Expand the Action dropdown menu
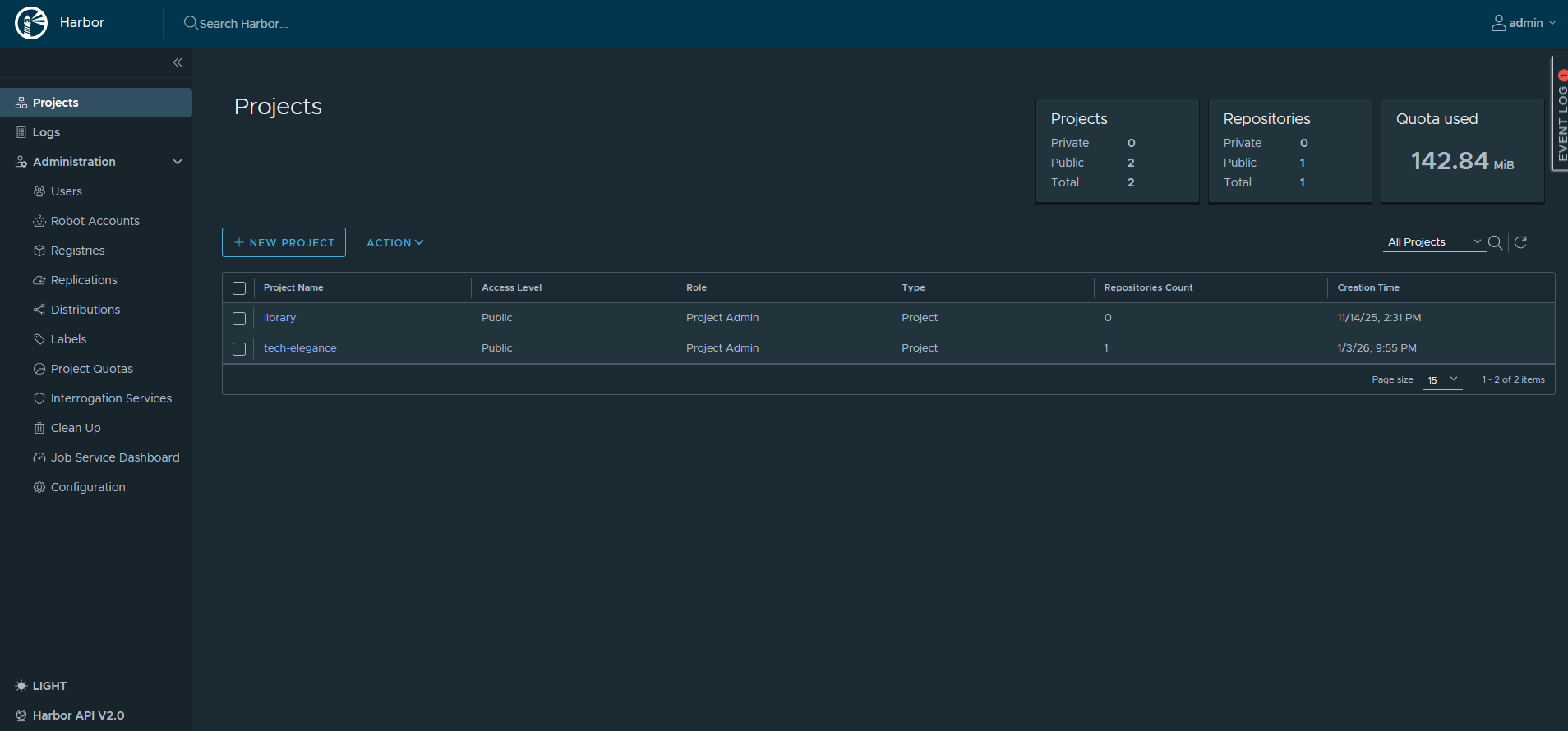 point(394,242)
